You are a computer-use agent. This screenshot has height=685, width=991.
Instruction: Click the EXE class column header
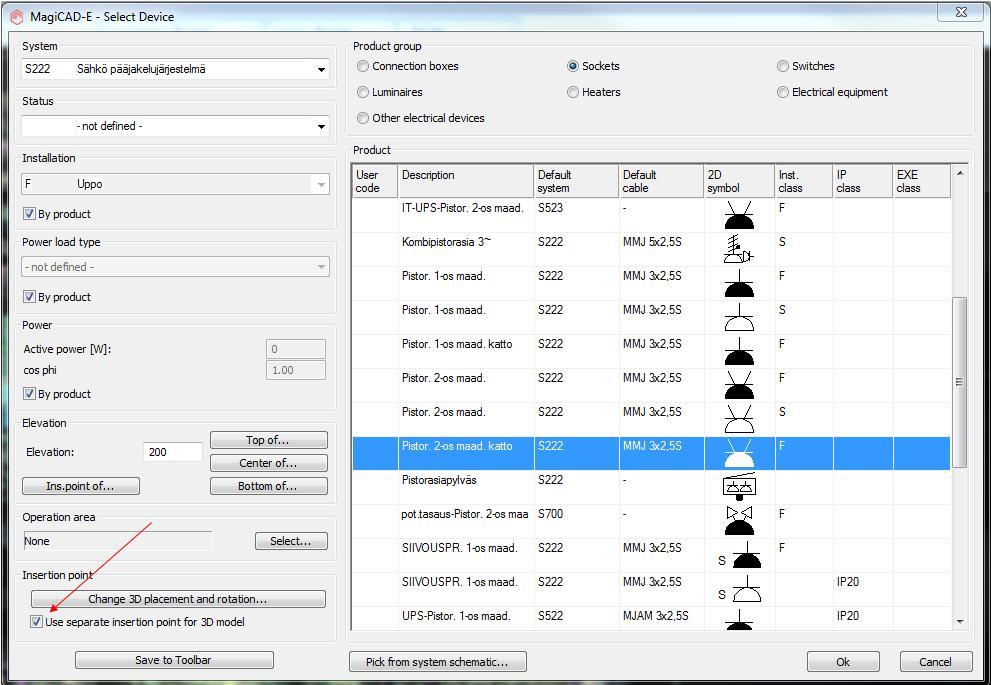pos(921,181)
